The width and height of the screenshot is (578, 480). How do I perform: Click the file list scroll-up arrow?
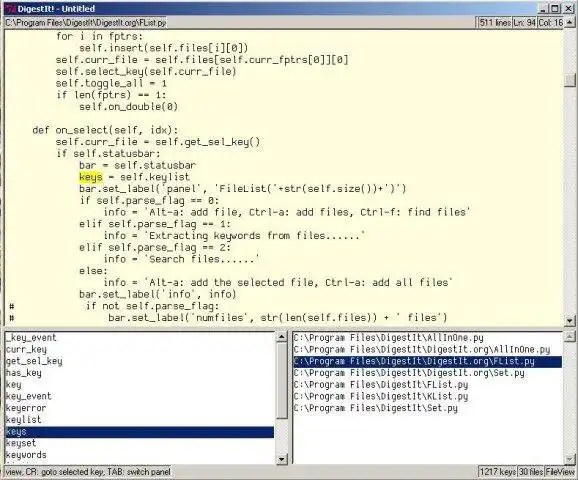570,337
